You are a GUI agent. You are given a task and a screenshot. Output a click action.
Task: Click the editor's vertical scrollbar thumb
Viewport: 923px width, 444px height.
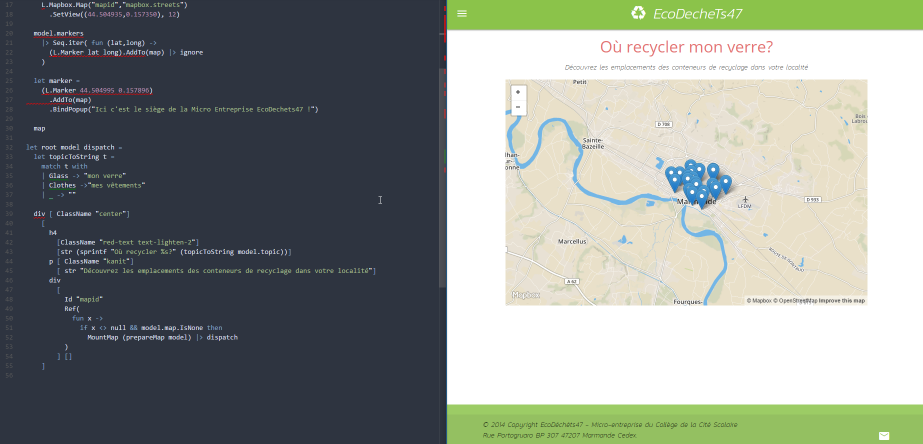442,177
